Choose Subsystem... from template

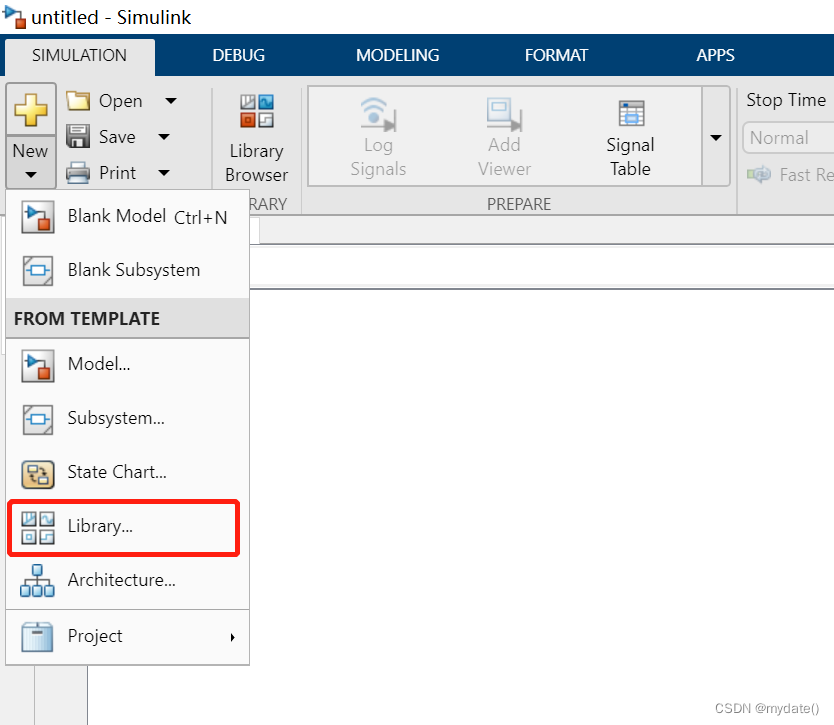click(x=128, y=419)
